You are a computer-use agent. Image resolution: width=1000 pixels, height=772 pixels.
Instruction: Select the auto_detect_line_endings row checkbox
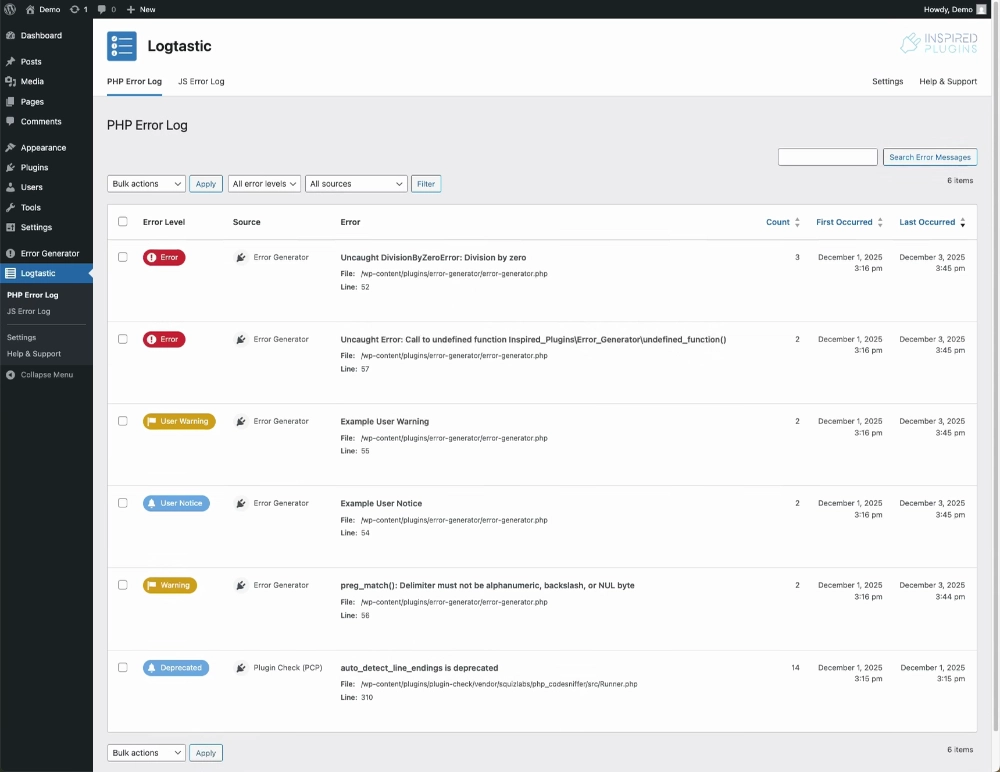point(122,667)
